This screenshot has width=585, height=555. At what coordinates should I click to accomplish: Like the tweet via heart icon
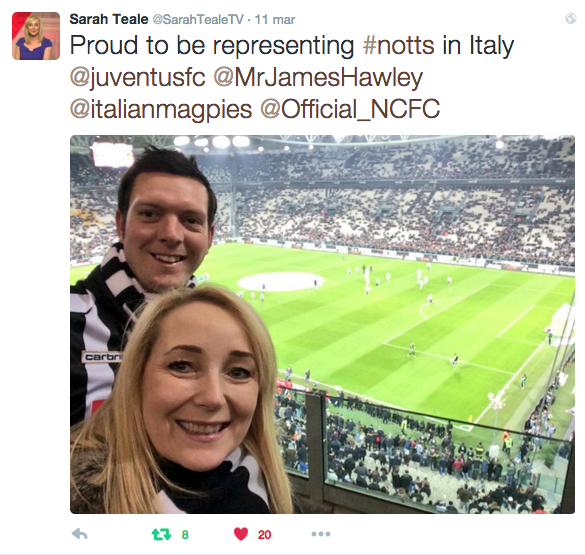241,534
